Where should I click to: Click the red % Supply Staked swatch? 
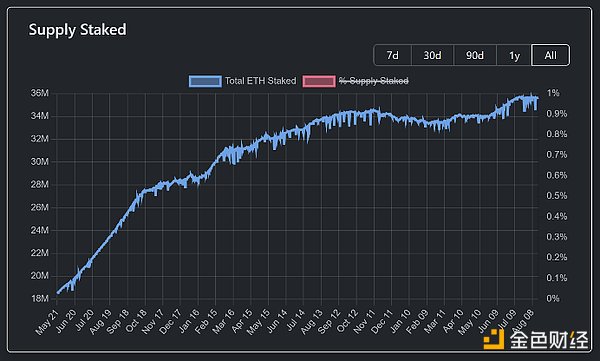point(319,81)
